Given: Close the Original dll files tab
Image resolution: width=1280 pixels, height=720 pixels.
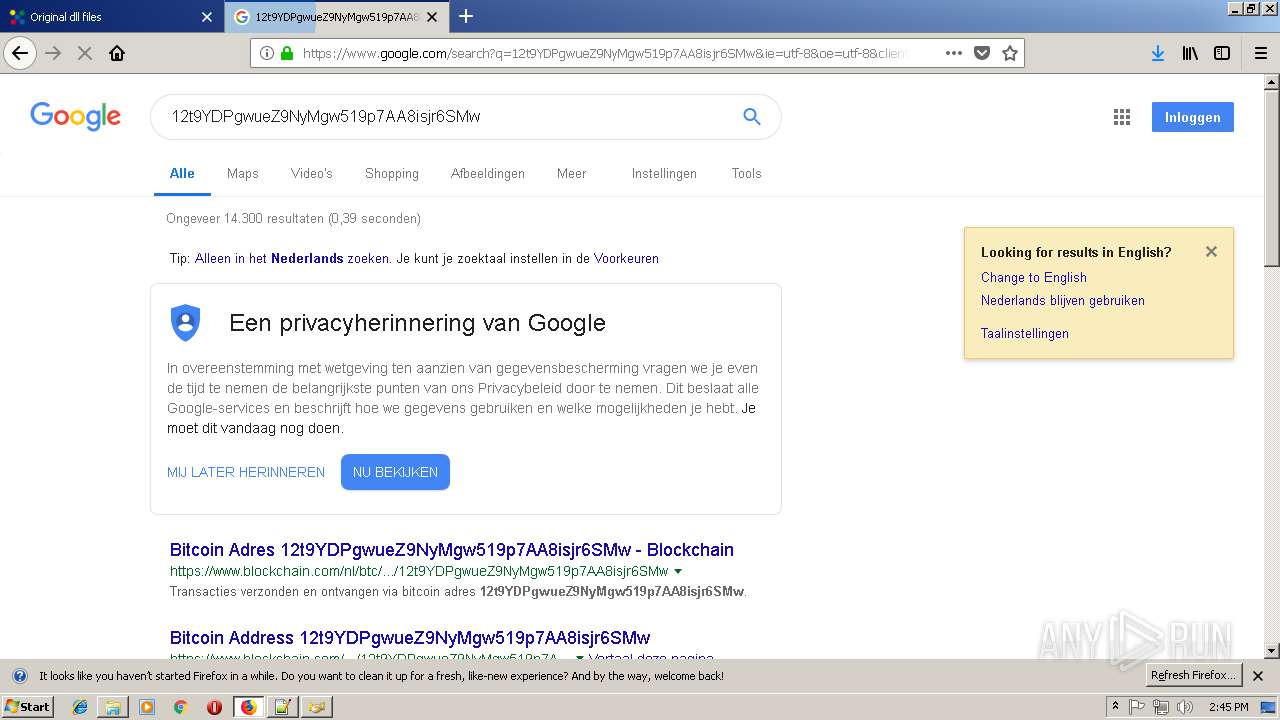Looking at the screenshot, I should point(207,17).
